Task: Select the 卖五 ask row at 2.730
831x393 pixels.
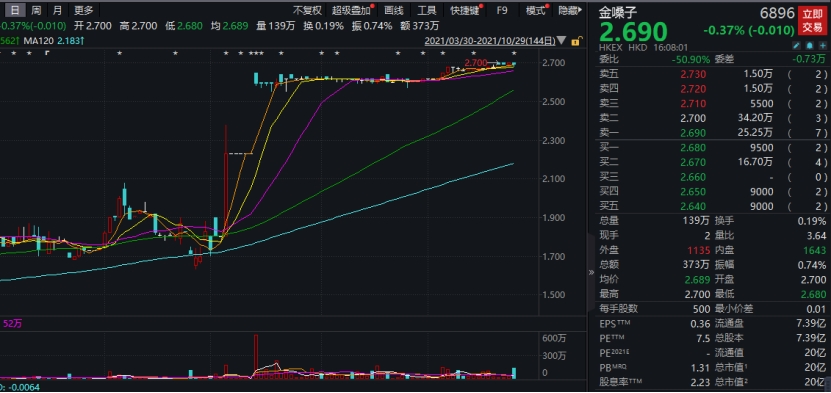Action: (x=712, y=74)
